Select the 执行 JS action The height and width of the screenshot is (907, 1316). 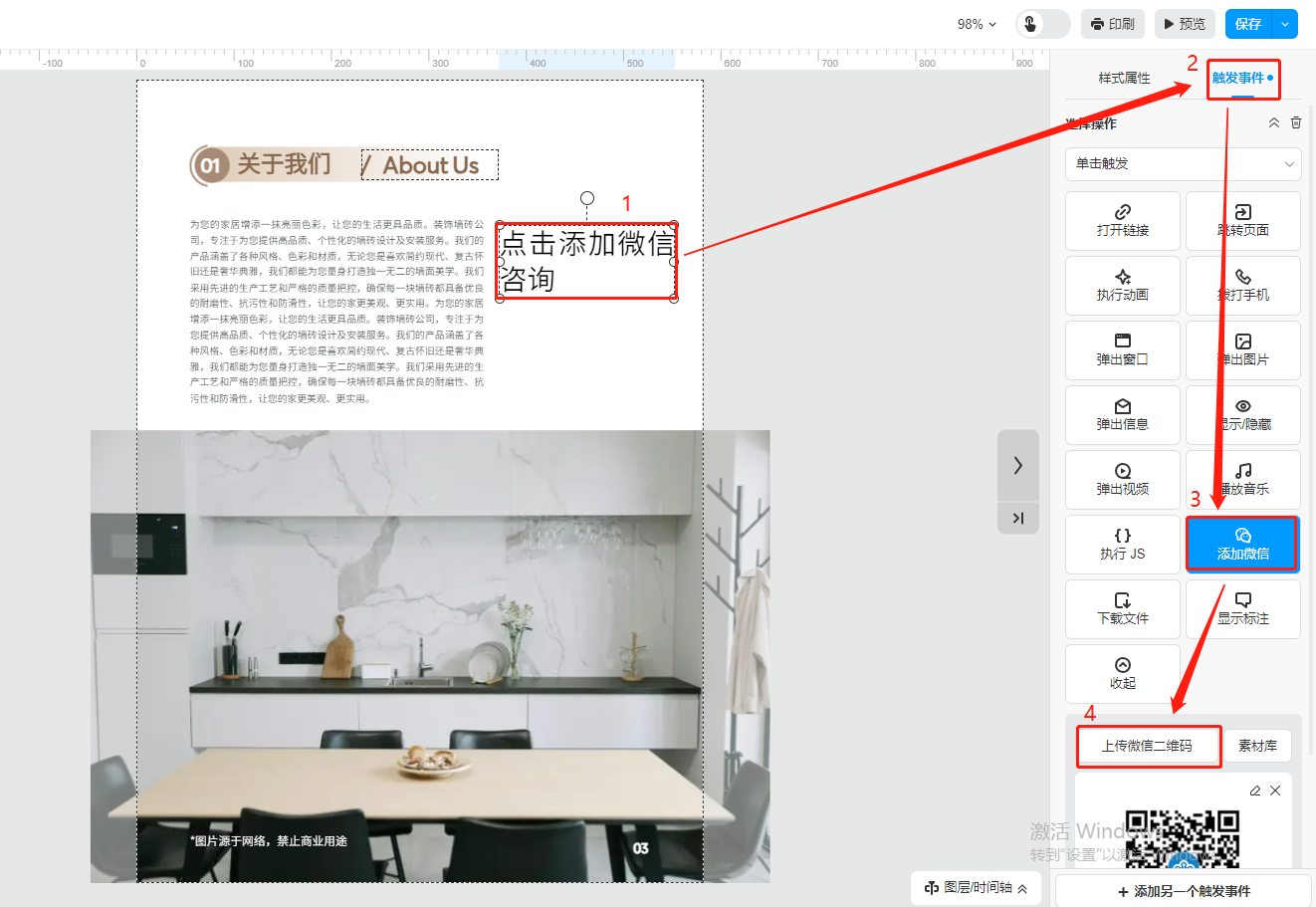click(x=1122, y=544)
